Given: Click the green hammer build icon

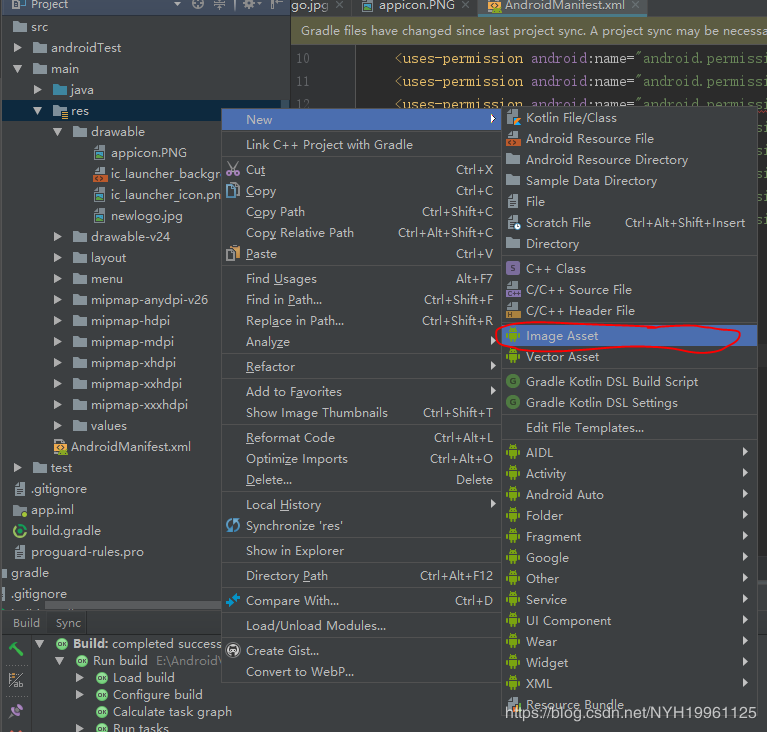Looking at the screenshot, I should point(16,648).
